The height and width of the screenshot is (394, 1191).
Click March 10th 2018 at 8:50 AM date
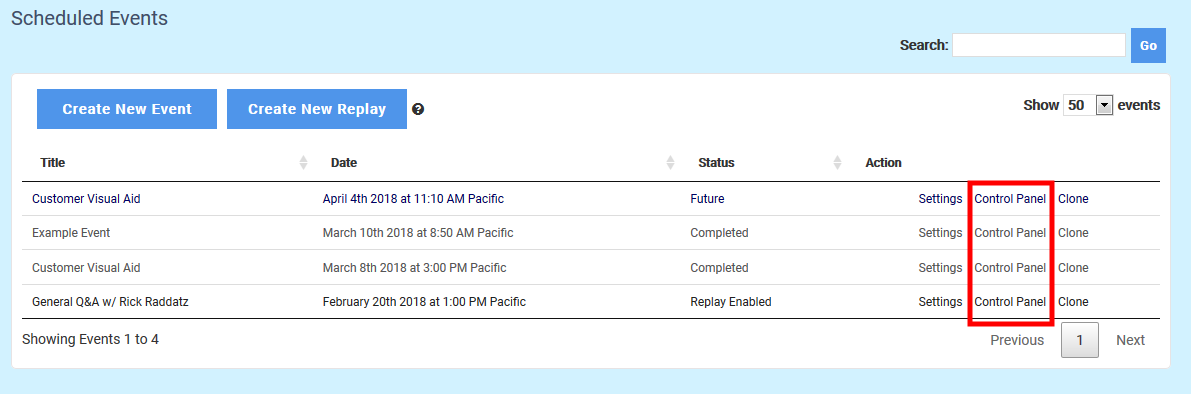point(418,233)
